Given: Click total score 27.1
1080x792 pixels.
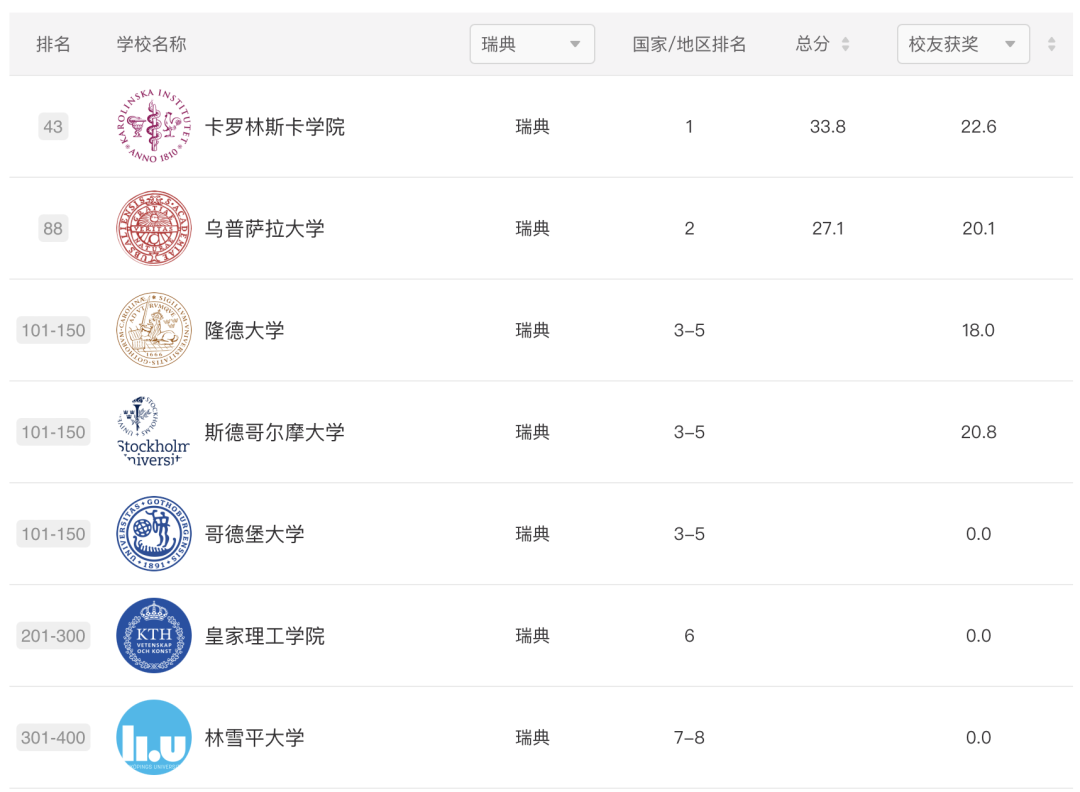Looking at the screenshot, I should (828, 229).
